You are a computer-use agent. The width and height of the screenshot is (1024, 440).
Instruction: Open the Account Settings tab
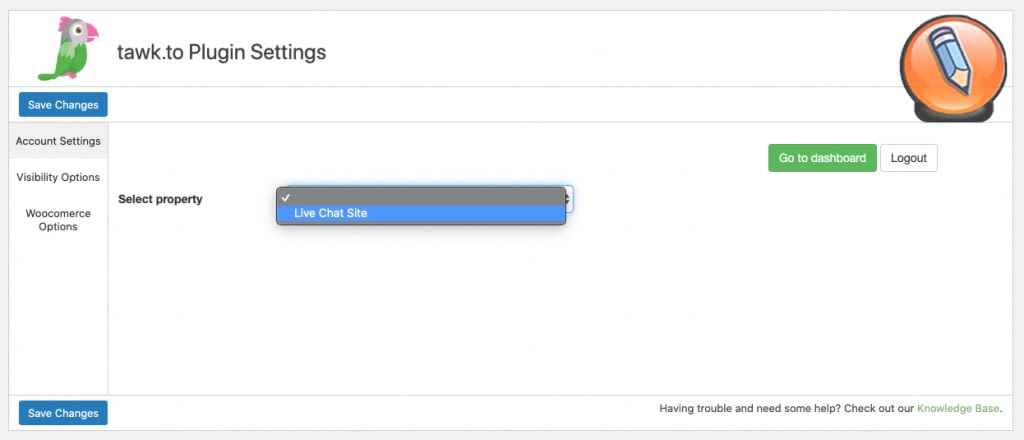58,141
